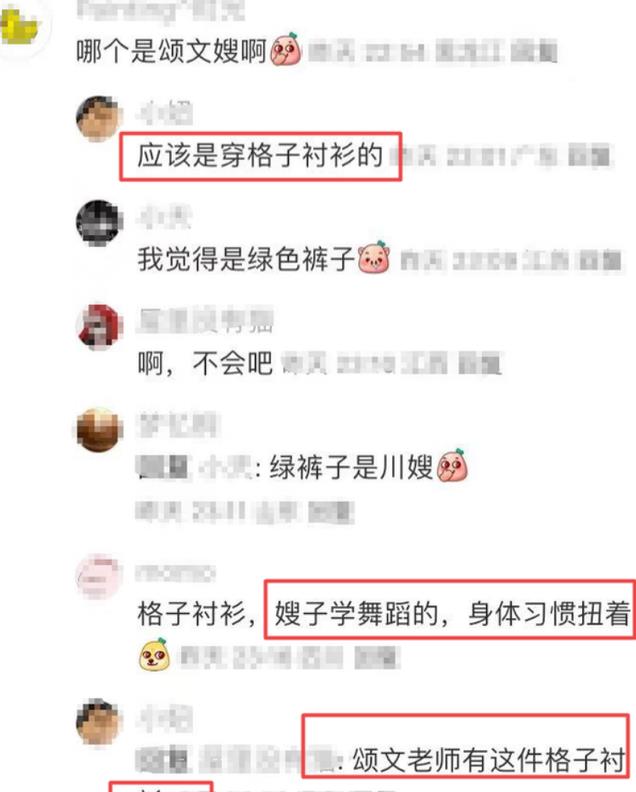Open the pale pink avatar of 格子衬衫 commenter
Viewport: 636px width, 792px height.
click(99, 576)
